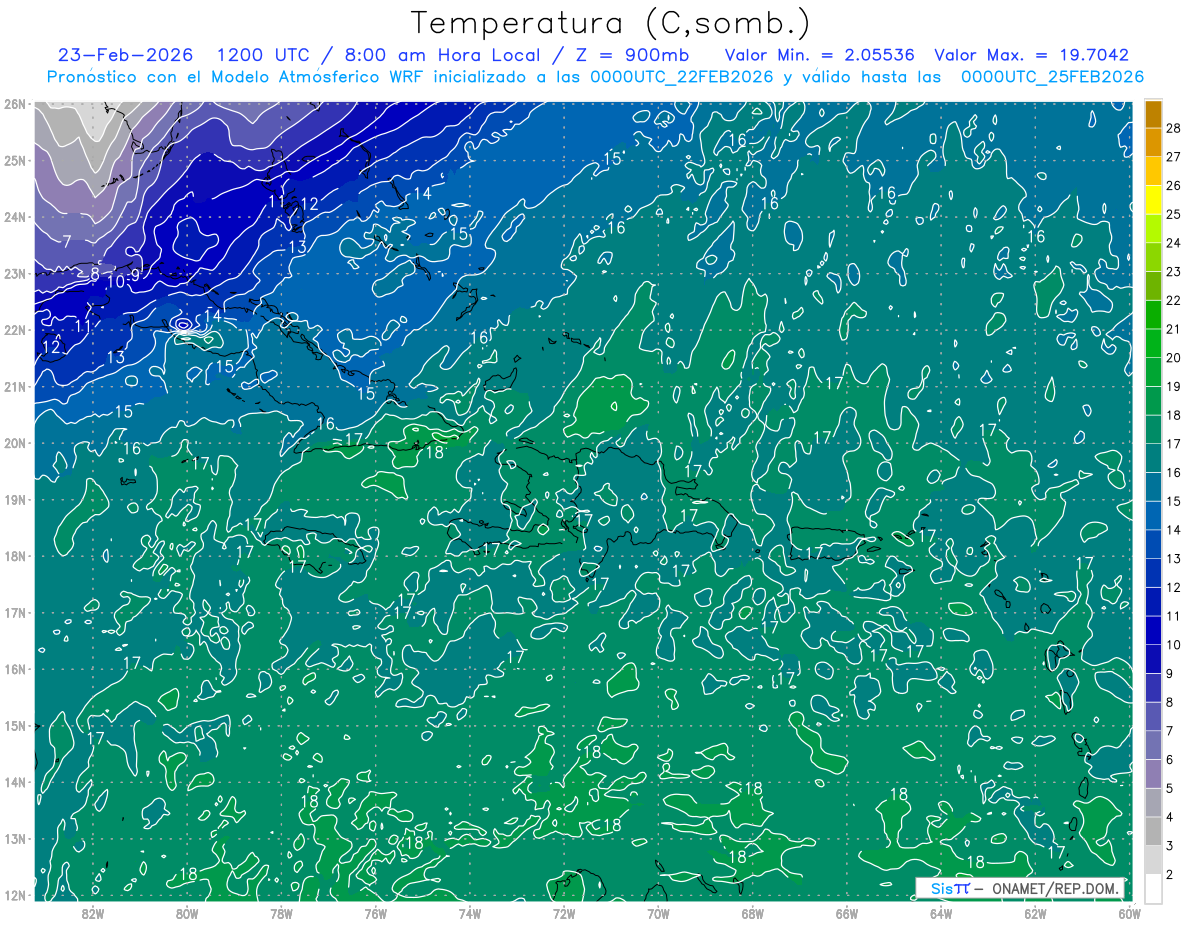The height and width of the screenshot is (927, 1200).
Task: Click the '14N' latitude axis label
Action: click(14, 782)
